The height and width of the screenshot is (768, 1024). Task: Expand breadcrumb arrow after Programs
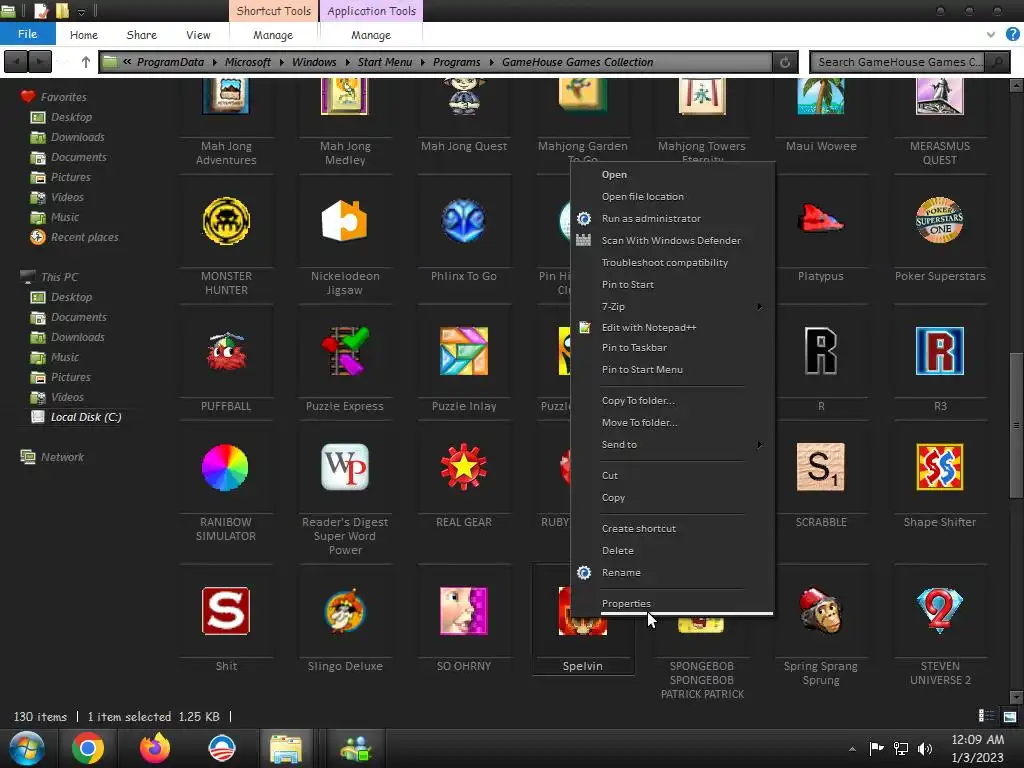click(x=491, y=62)
